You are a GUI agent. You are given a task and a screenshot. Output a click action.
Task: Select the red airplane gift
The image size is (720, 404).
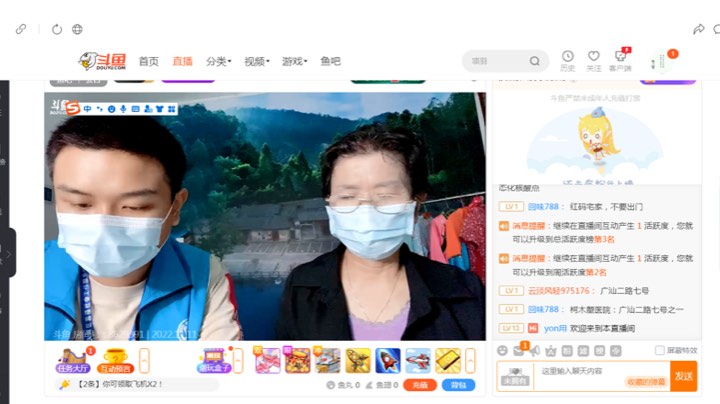click(x=418, y=360)
